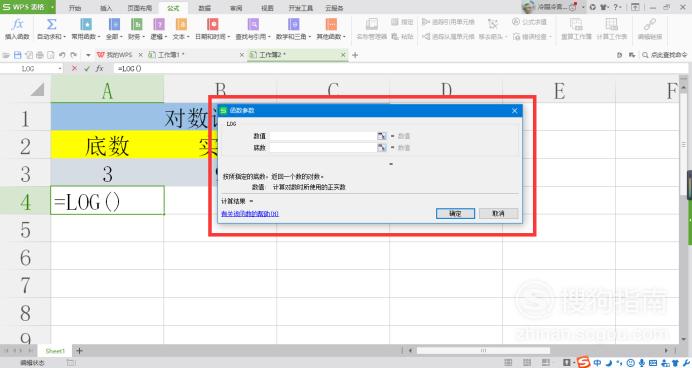
Task: Click the print icon in quick access toolbar
Action: point(40,55)
